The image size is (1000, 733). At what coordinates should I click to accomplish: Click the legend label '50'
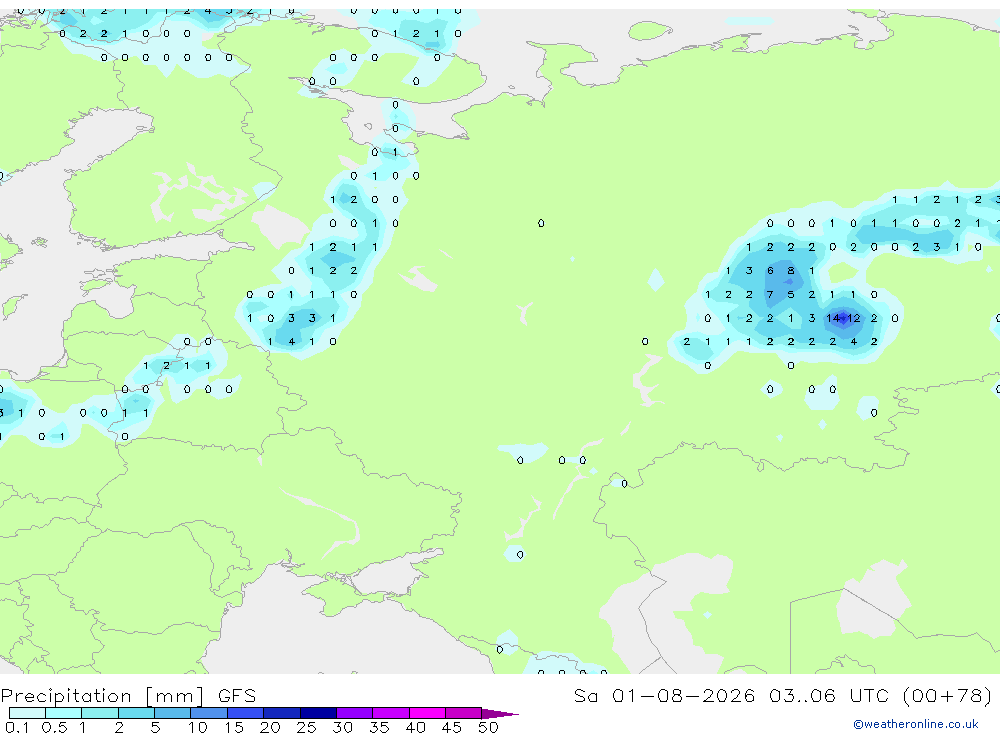(x=488, y=727)
